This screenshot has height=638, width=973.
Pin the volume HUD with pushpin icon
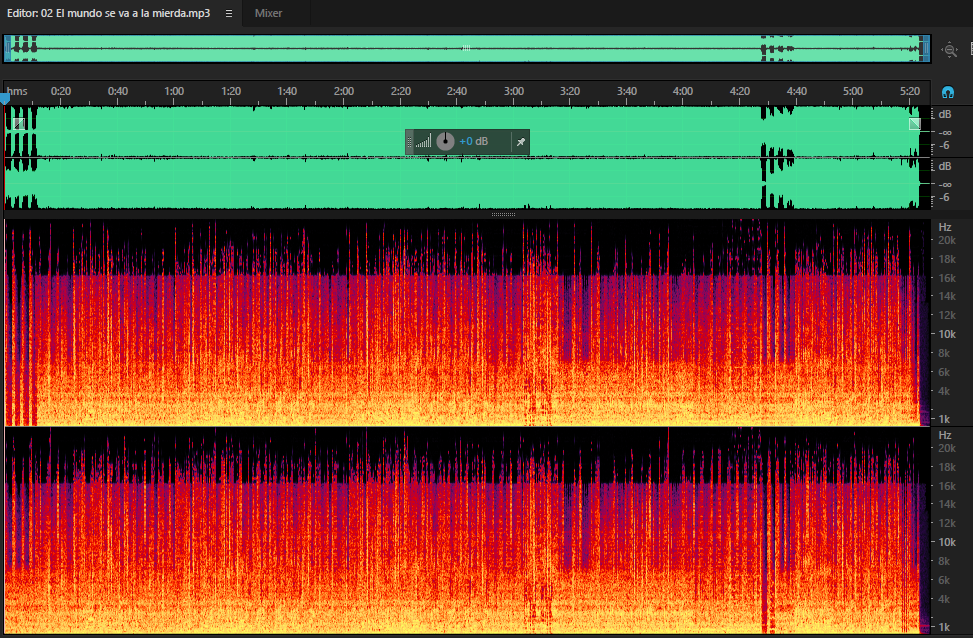(521, 142)
